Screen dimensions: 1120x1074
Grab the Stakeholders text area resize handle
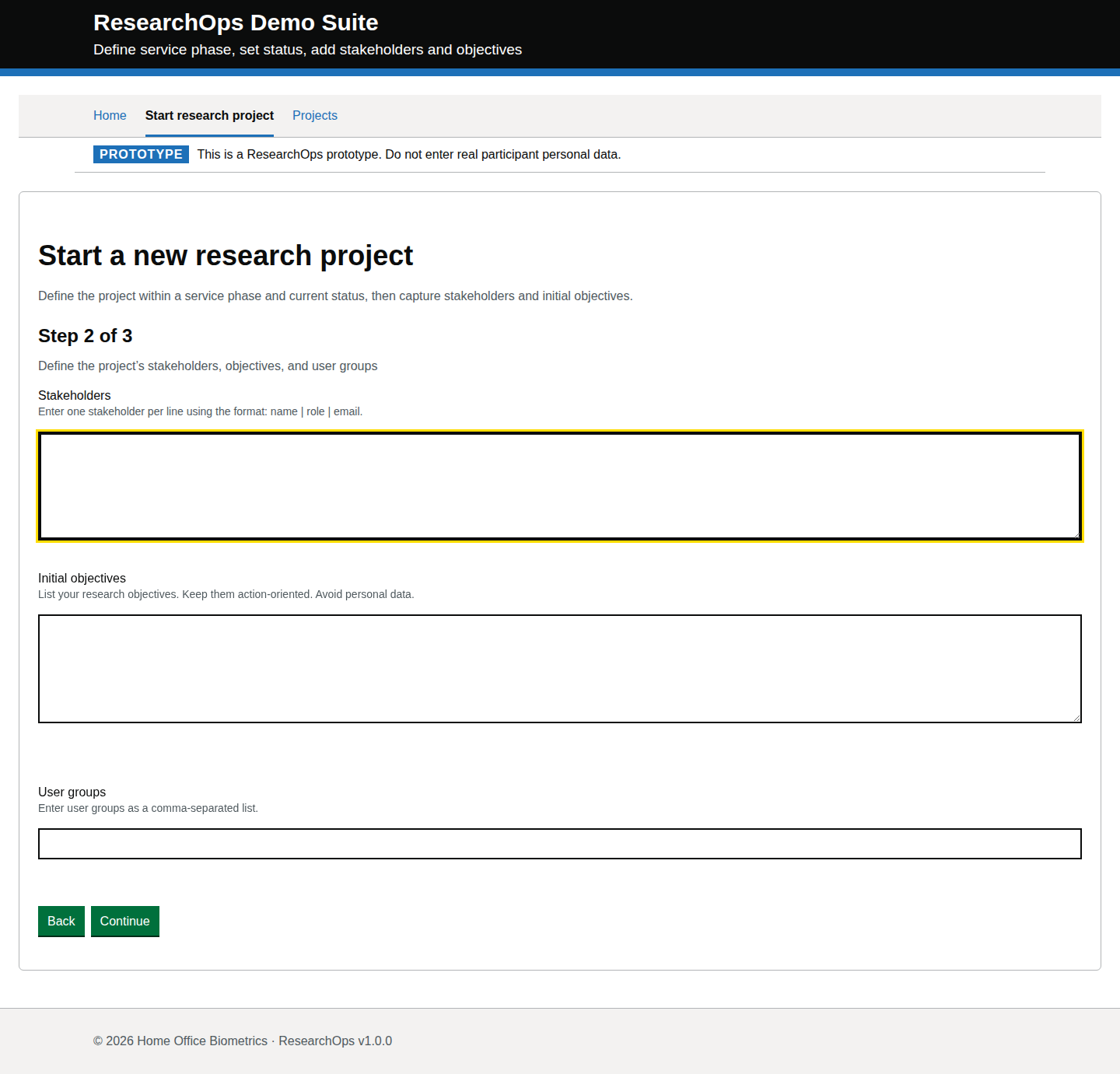click(x=1076, y=535)
